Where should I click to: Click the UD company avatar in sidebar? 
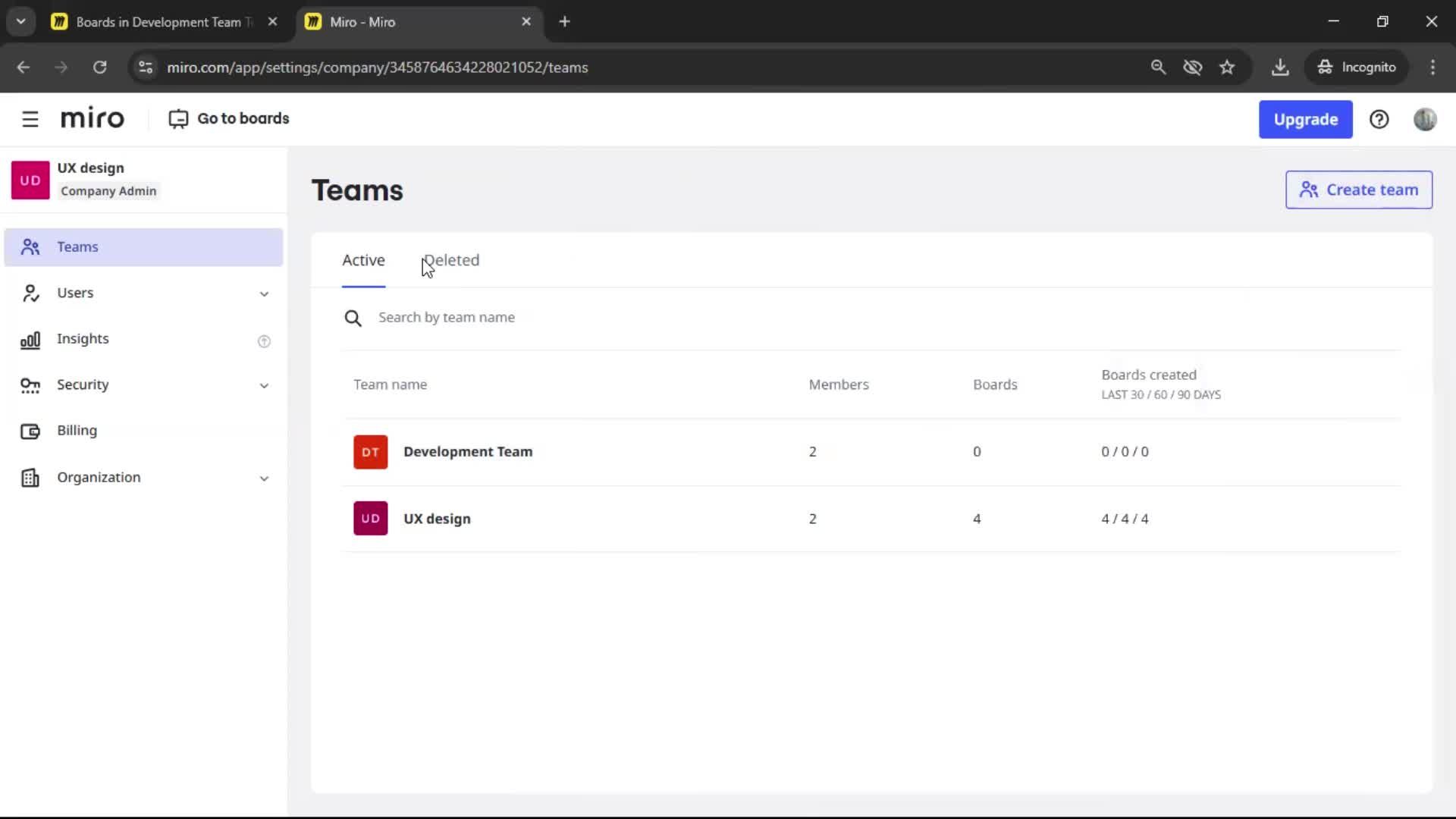(30, 180)
